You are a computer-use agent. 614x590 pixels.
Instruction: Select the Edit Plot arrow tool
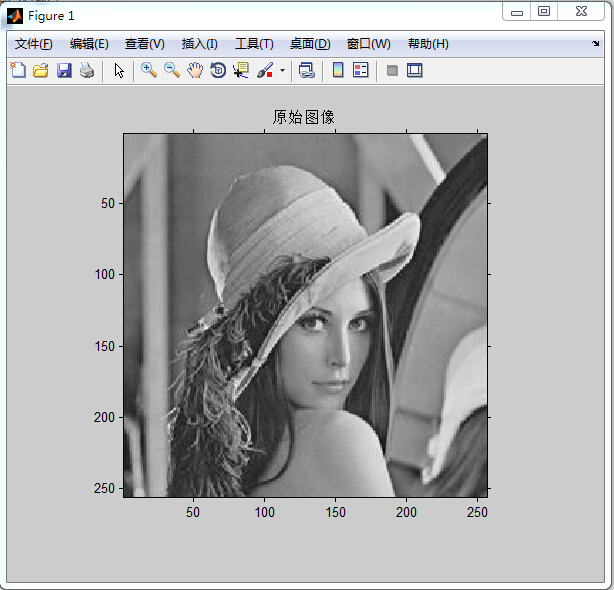119,71
